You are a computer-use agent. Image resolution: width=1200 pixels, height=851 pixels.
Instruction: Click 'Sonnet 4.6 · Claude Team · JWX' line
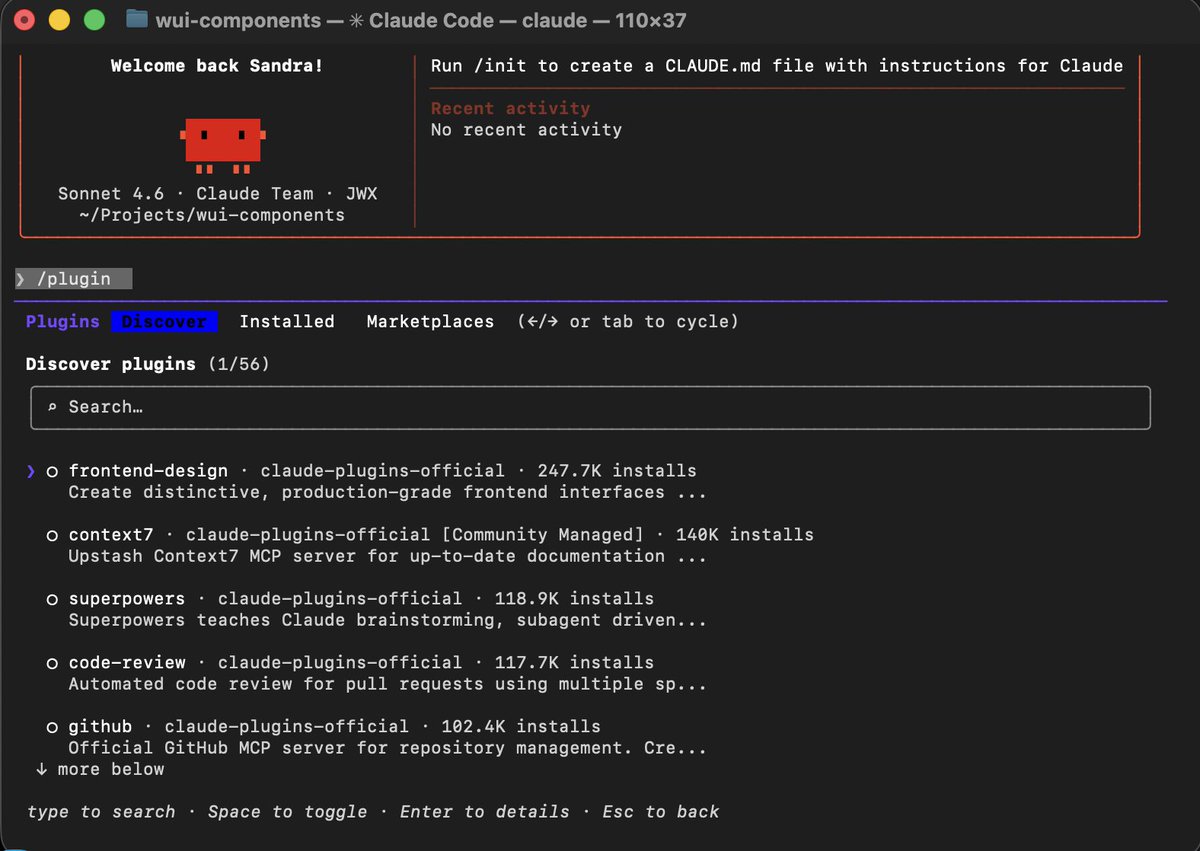click(x=218, y=194)
